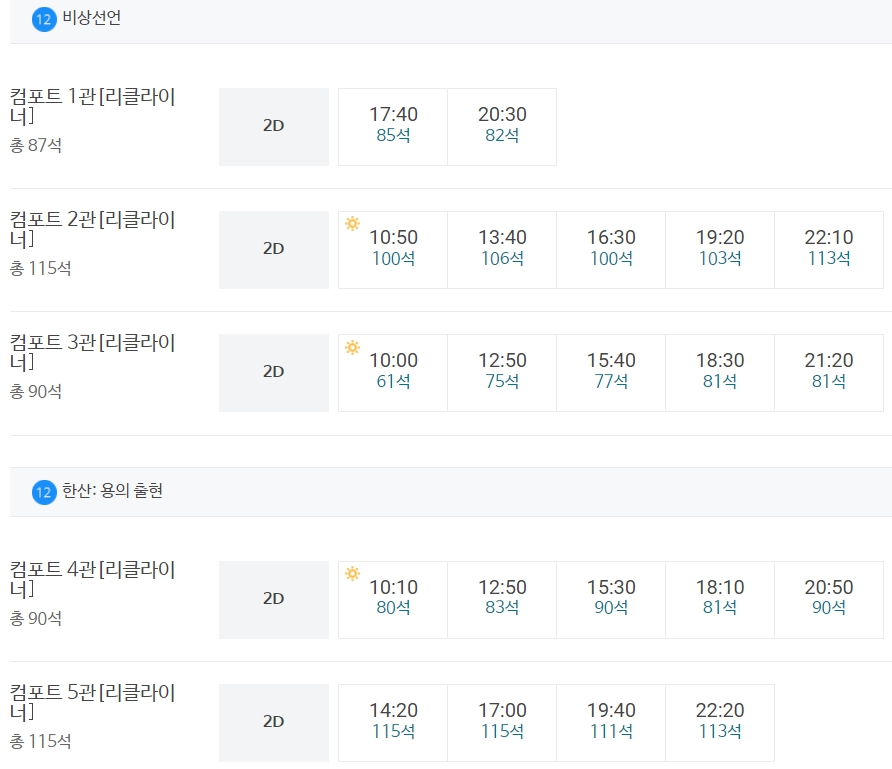Click the 2D indicator for 컴포트 5관
Screen dimensions: 892x769
[273, 723]
